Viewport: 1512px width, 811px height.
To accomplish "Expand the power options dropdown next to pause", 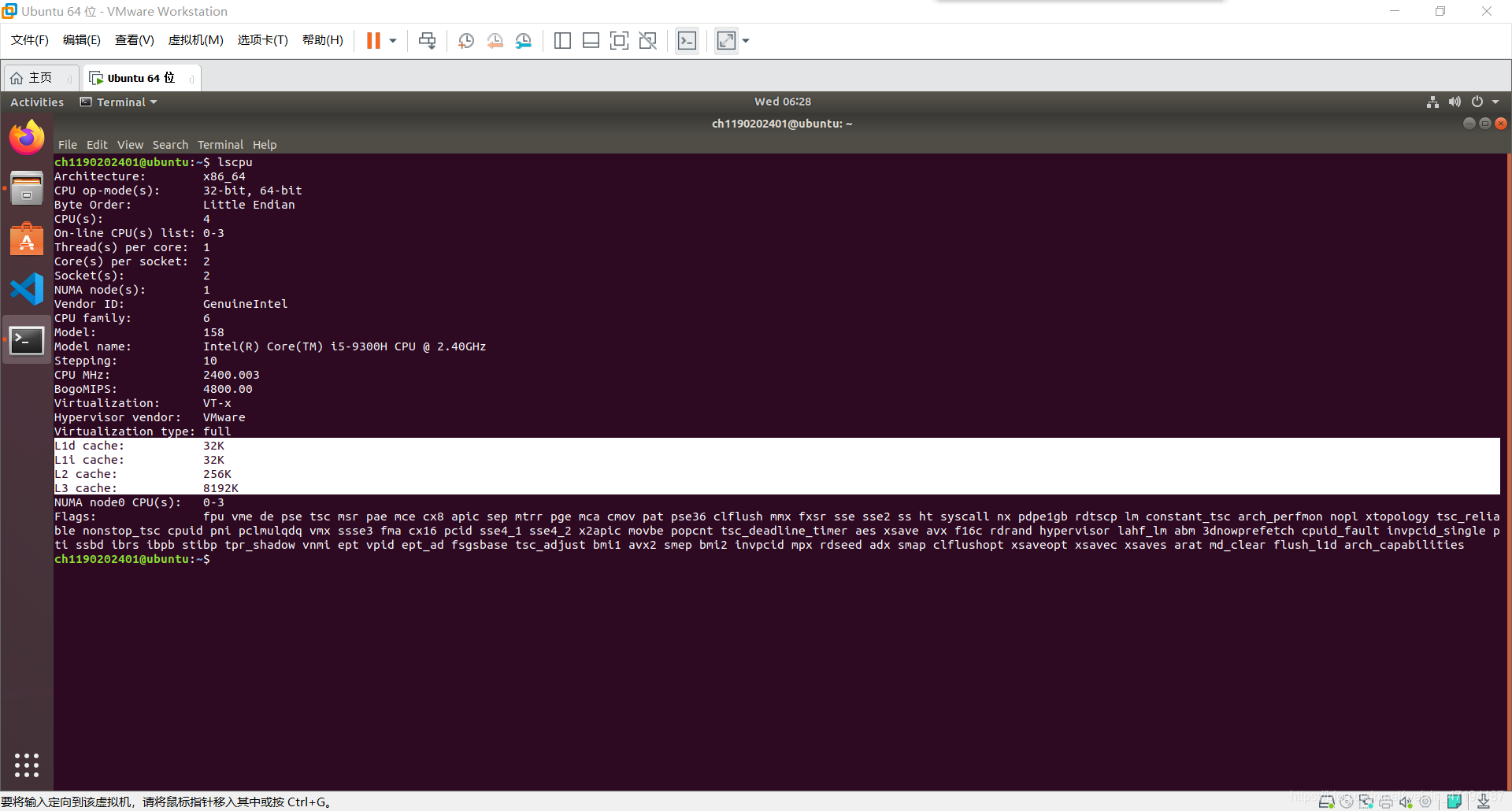I will click(393, 41).
